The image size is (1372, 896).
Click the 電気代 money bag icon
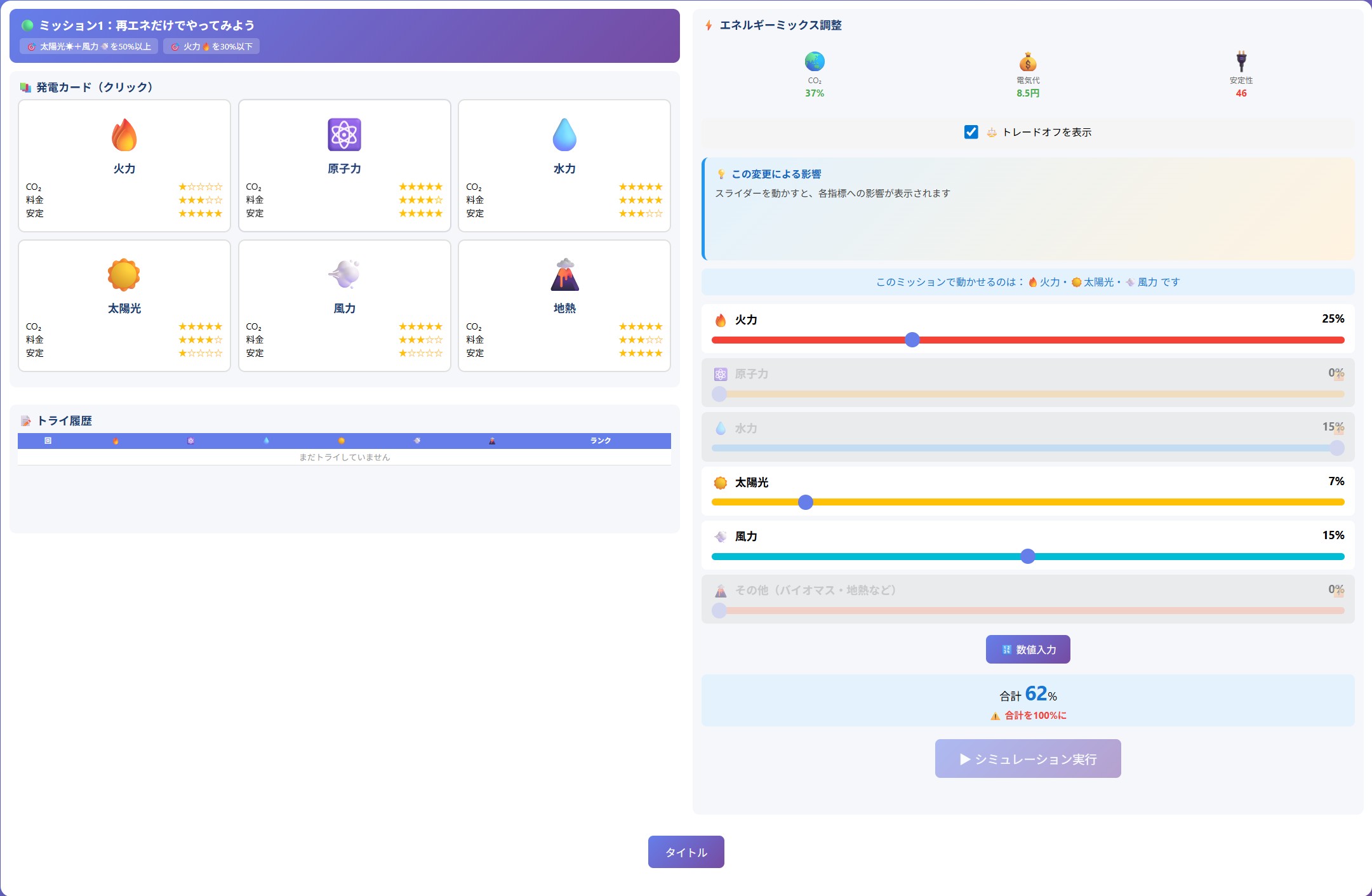point(1028,62)
